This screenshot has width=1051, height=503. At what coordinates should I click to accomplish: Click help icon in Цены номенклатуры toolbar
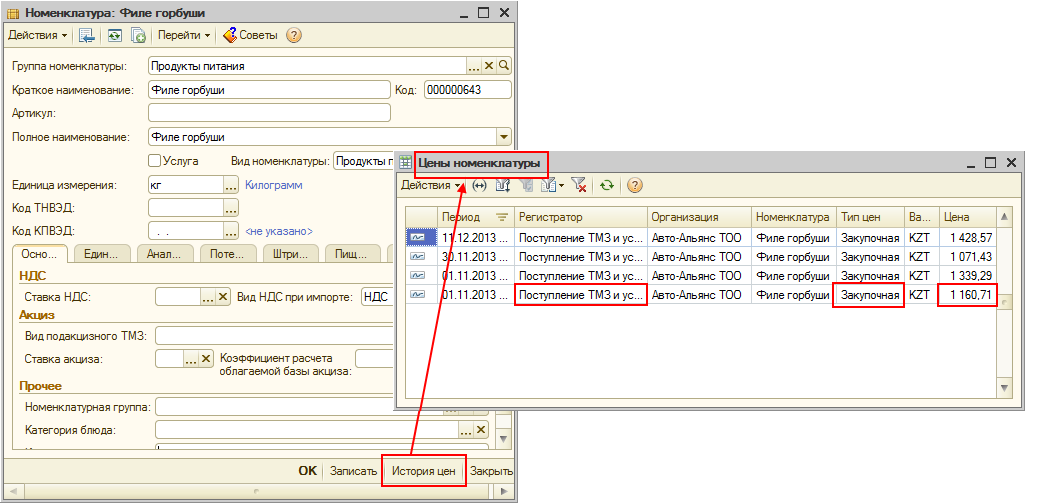(x=634, y=185)
